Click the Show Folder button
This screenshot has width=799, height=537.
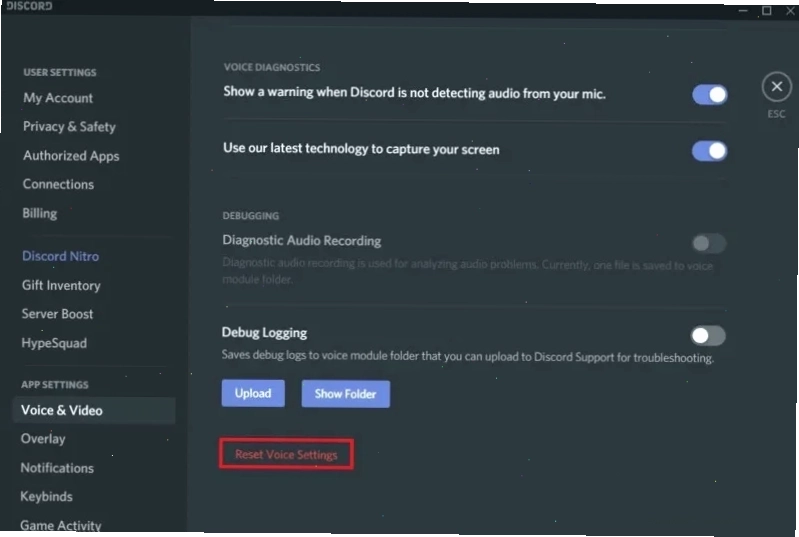345,394
